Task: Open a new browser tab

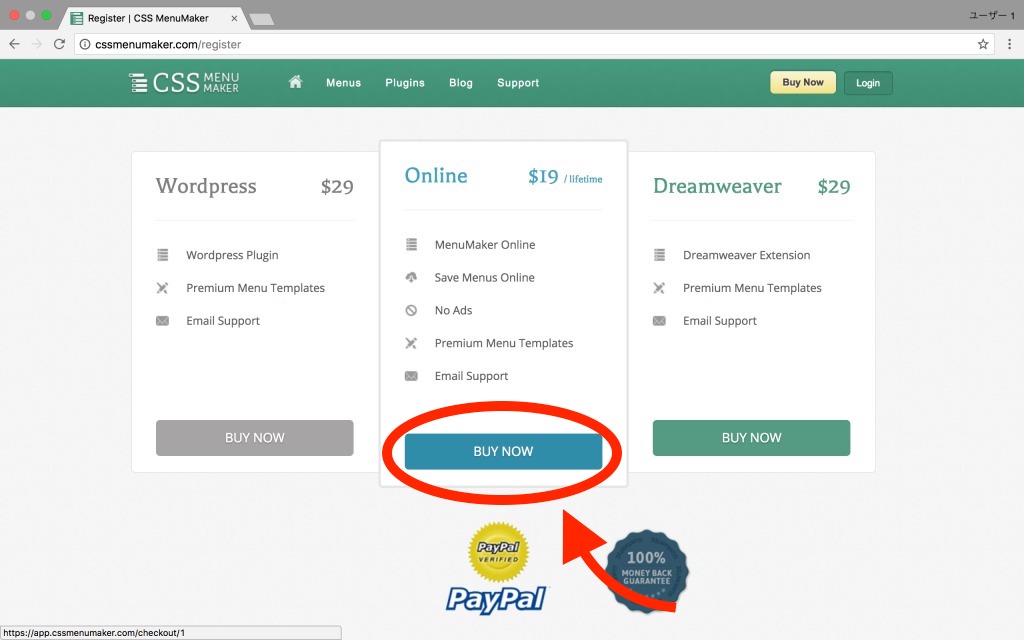Action: click(262, 20)
